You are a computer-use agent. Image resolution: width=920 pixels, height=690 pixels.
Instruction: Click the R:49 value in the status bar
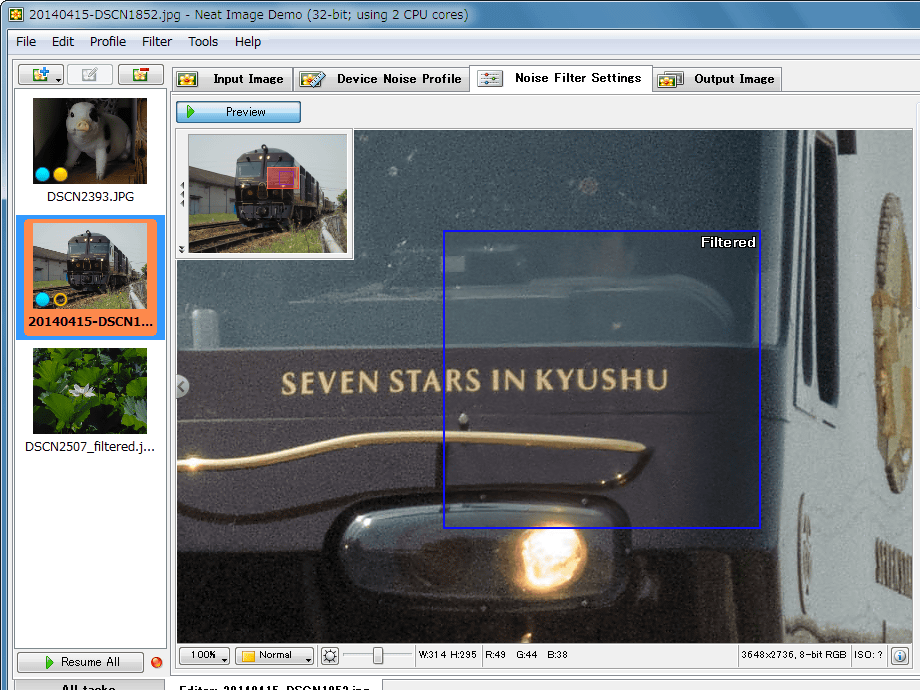(x=495, y=655)
